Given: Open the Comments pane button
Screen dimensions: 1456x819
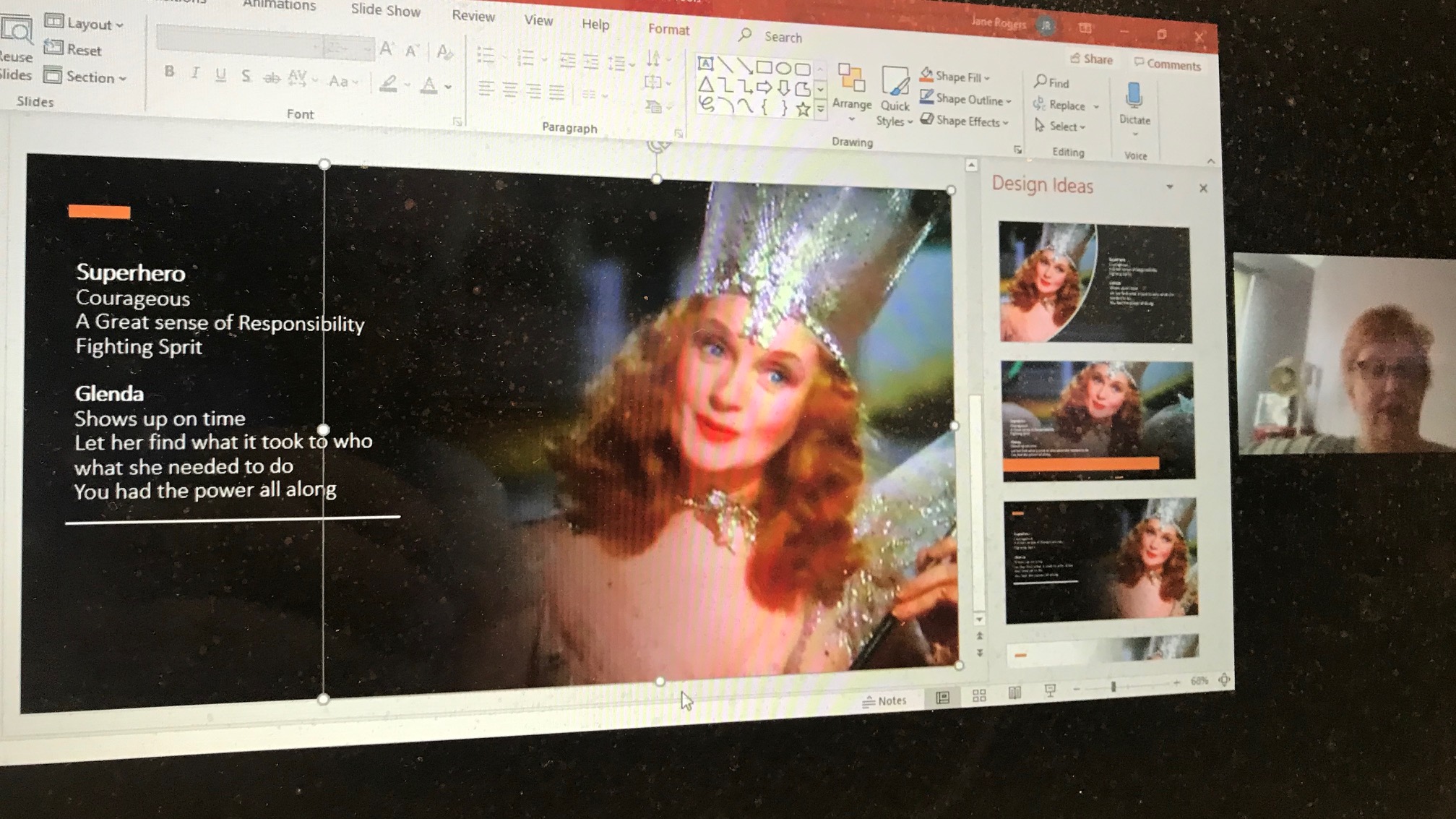Looking at the screenshot, I should [x=1167, y=64].
